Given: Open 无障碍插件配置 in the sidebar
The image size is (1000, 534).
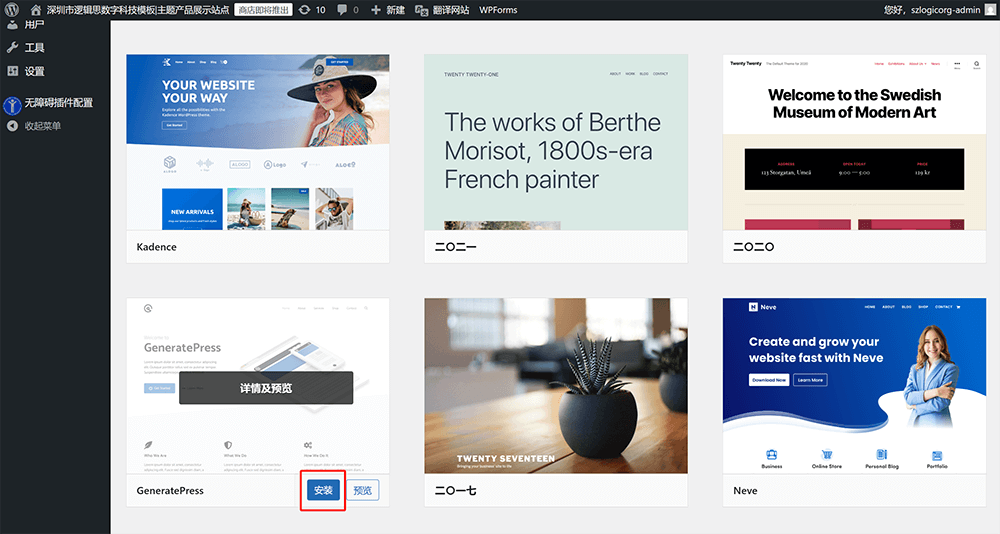Looking at the screenshot, I should [59, 103].
